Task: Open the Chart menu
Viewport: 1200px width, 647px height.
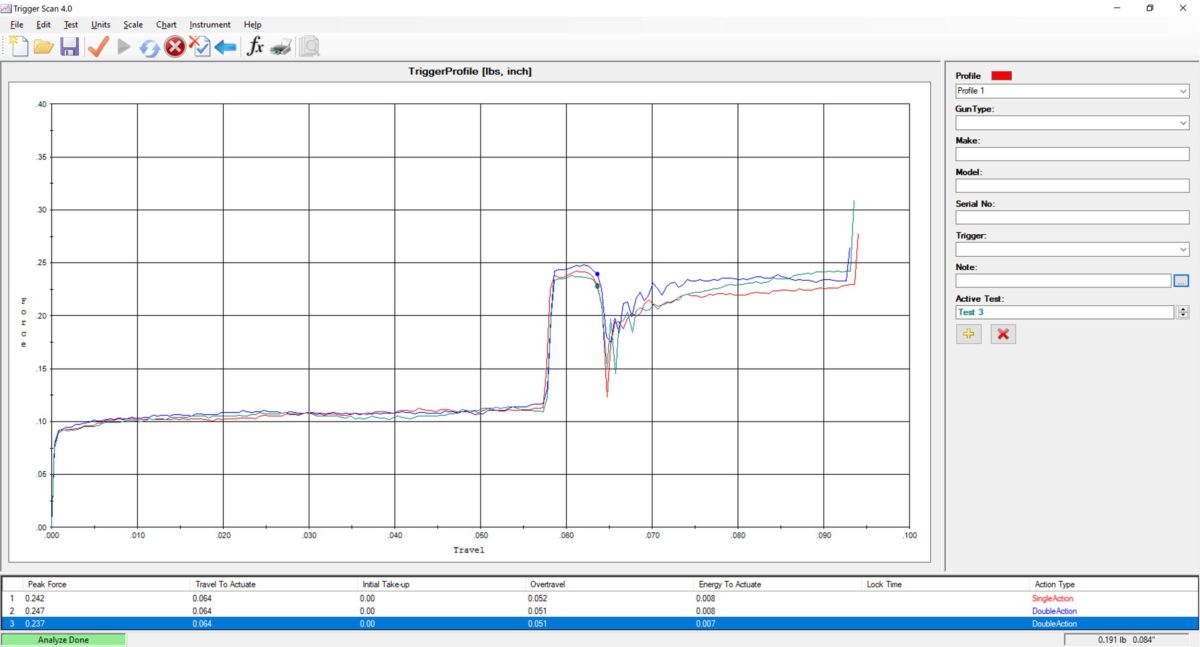Action: coord(166,24)
